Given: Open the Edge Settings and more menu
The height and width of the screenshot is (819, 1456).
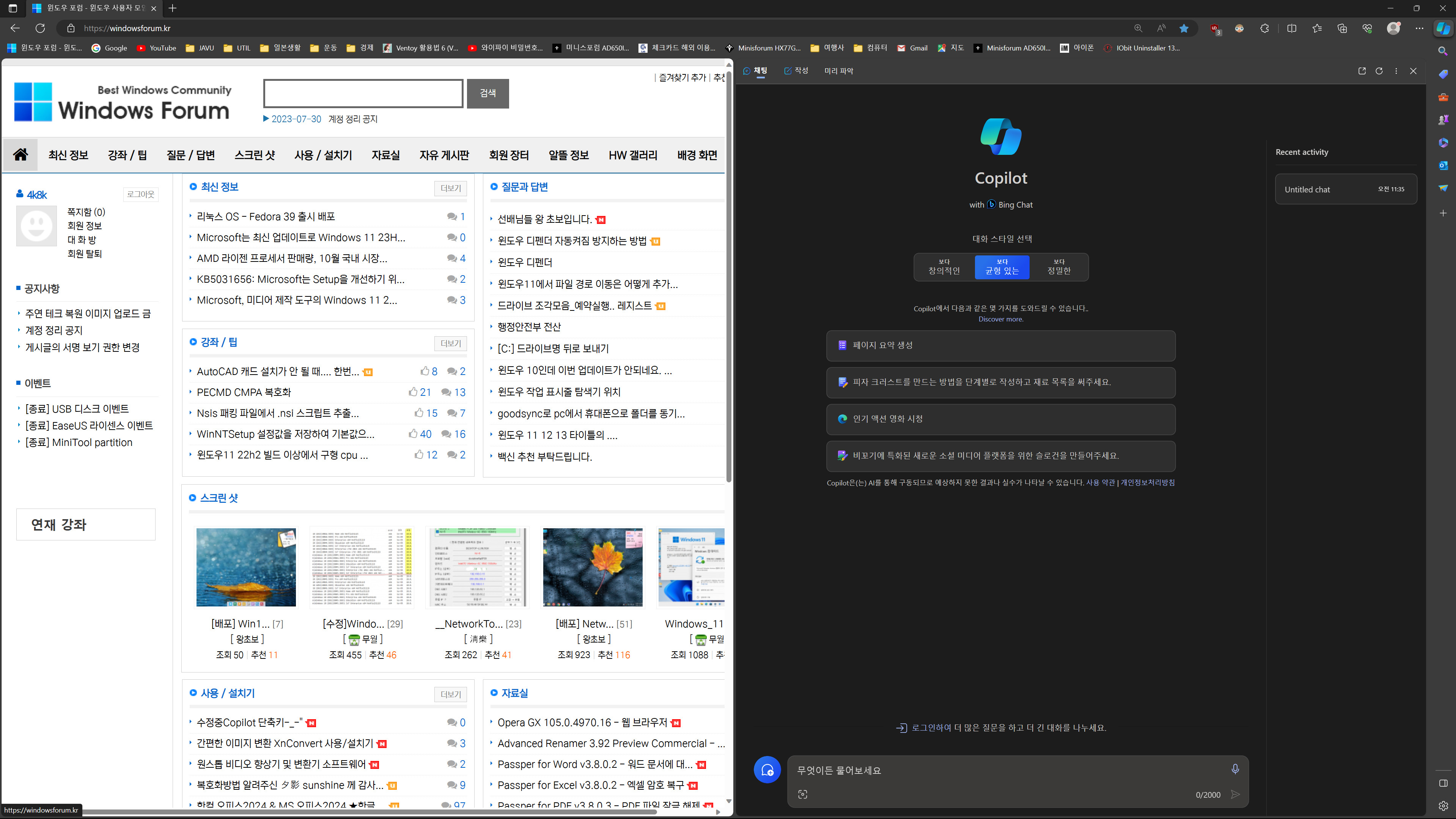Looking at the screenshot, I should click(x=1419, y=28).
